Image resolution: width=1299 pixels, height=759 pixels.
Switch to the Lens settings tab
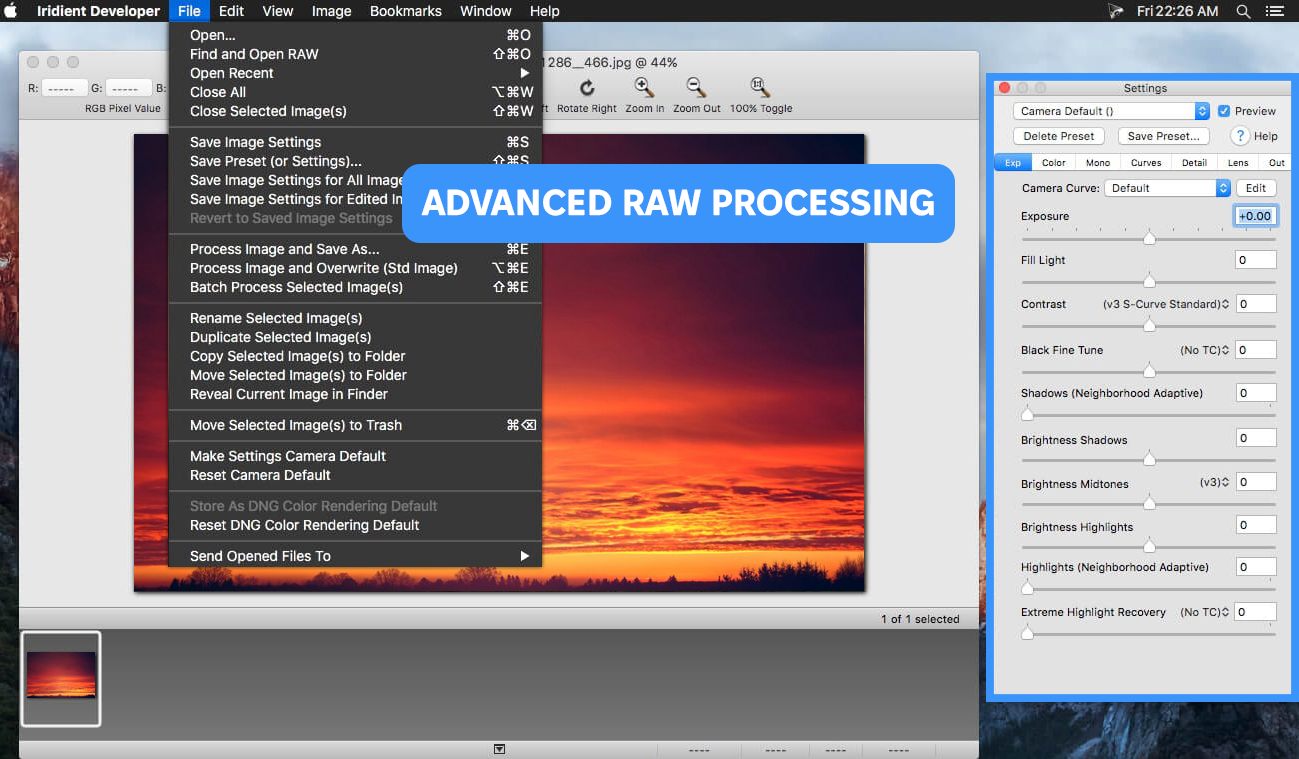(1238, 161)
